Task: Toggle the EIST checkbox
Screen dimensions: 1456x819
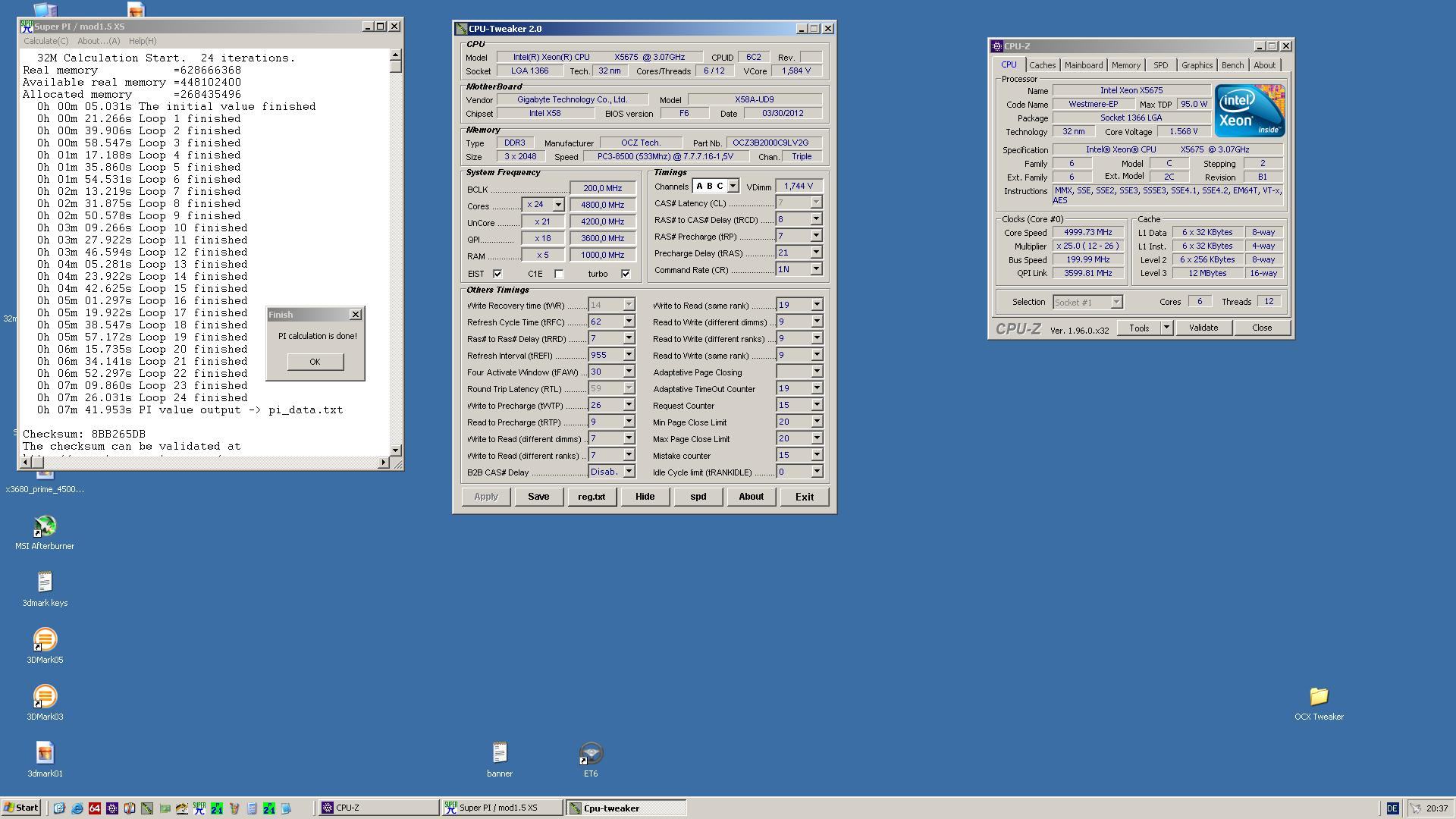Action: click(x=497, y=274)
